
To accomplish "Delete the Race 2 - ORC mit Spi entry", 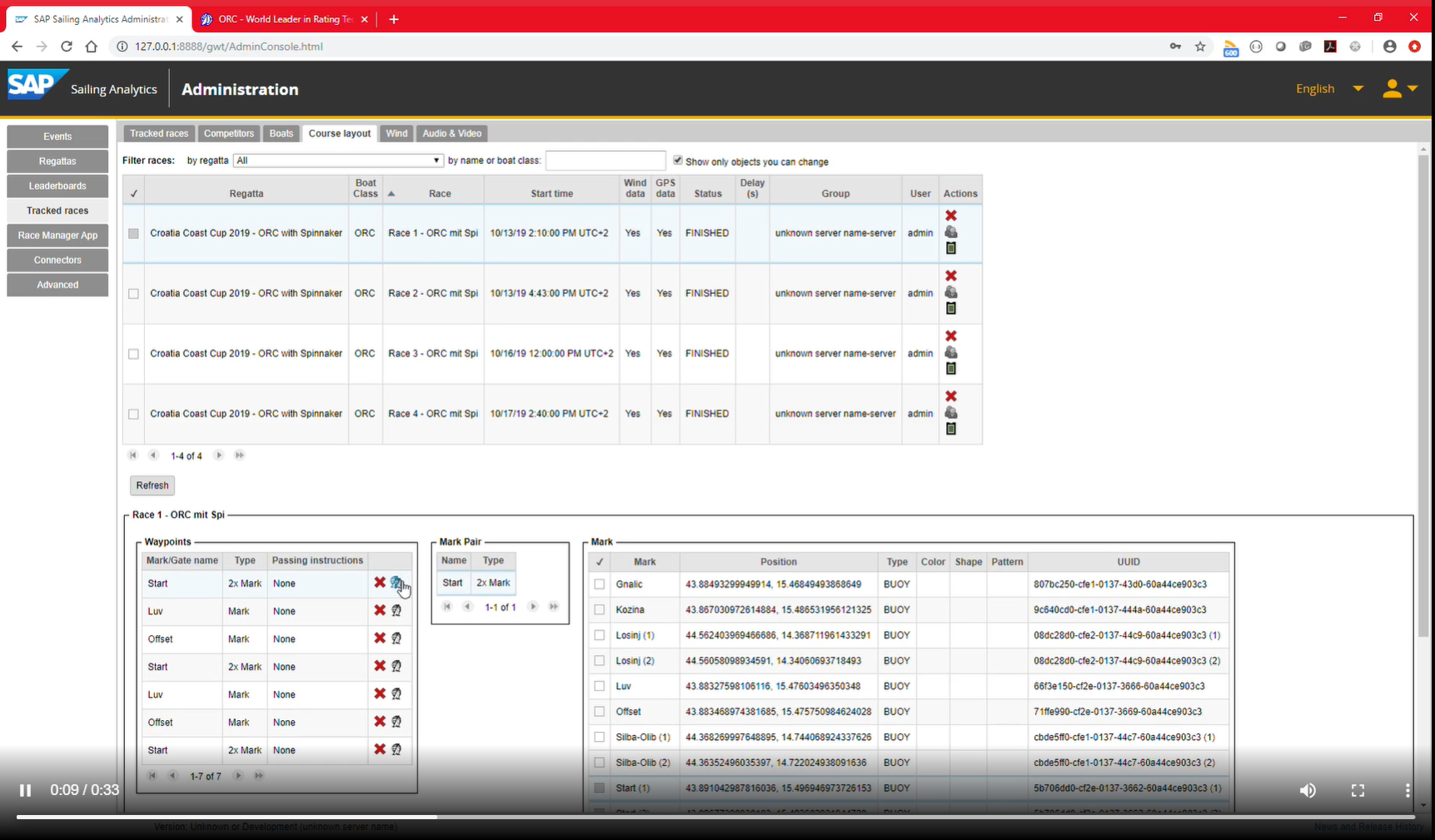I will (x=950, y=276).
